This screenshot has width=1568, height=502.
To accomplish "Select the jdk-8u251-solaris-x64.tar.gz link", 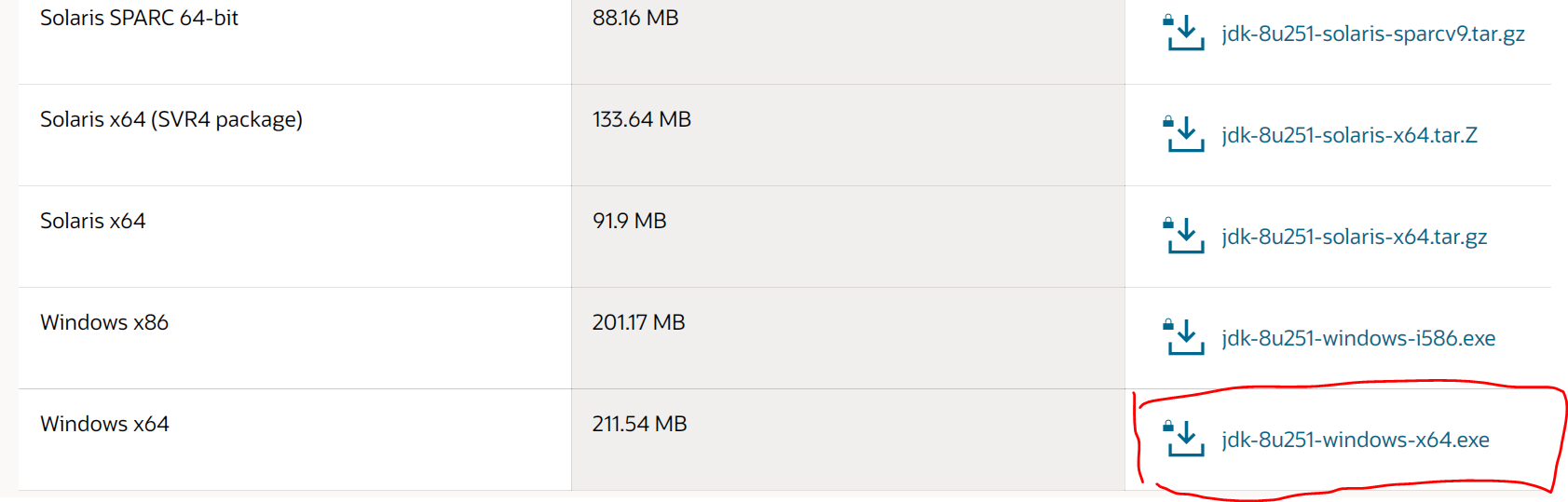I will tap(1354, 237).
